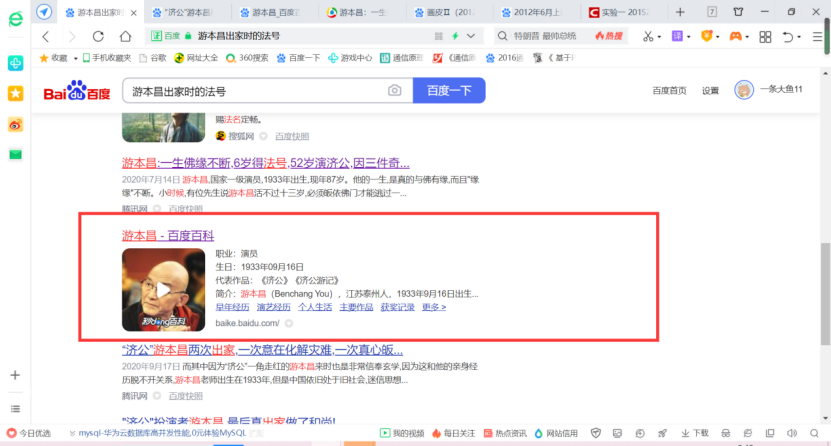The image size is (831, 446).
Task: Open the sidebar list menu icon
Action: pos(15,408)
